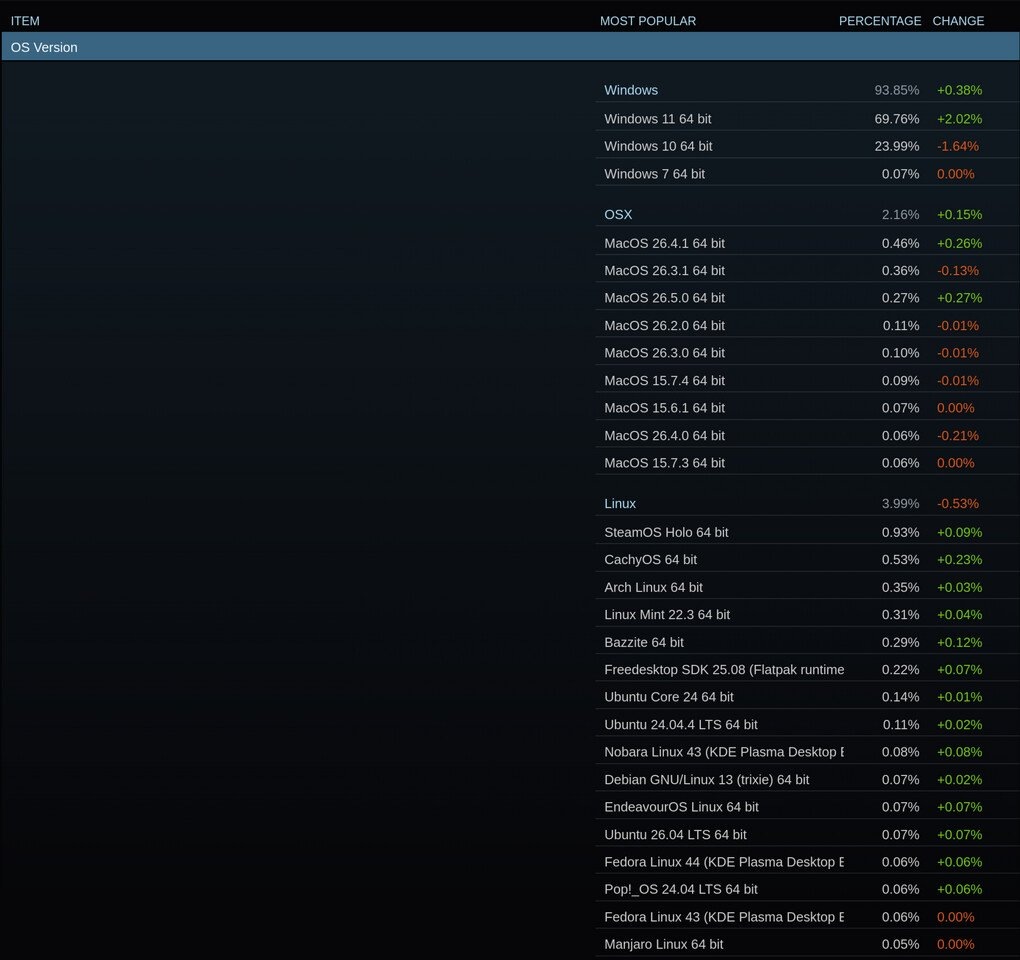Click the 69.76% Windows 11 percentage
1020x960 pixels.
[x=896, y=119]
